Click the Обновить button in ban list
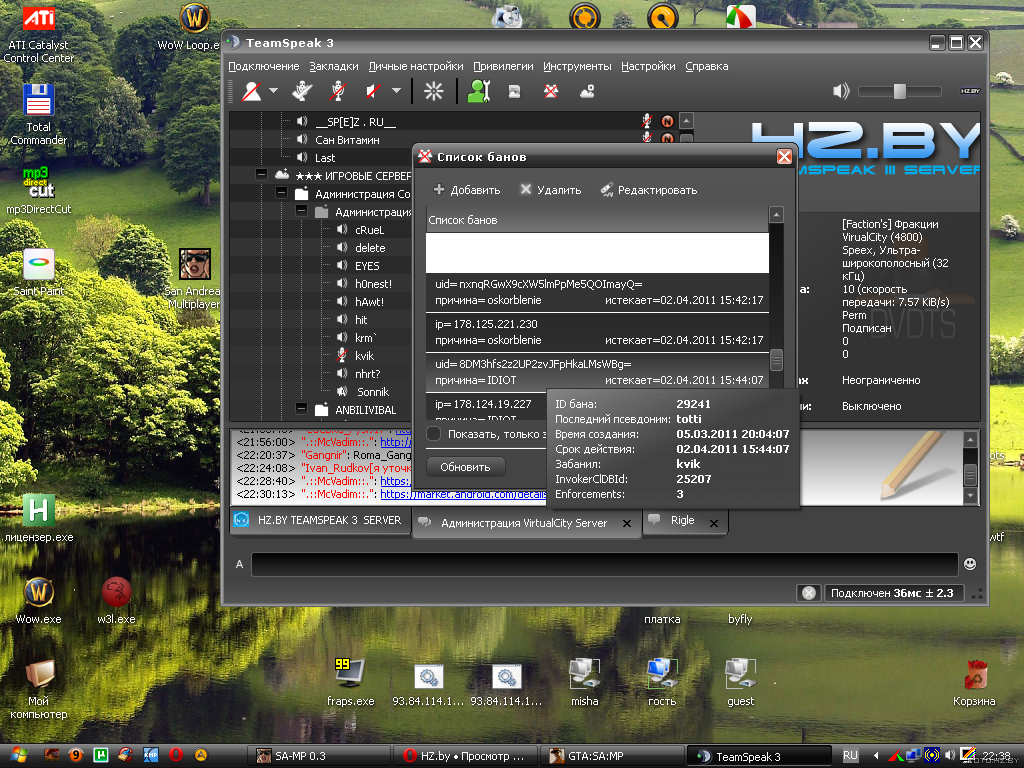Screen dimensions: 1024x768 pyautogui.click(x=465, y=467)
